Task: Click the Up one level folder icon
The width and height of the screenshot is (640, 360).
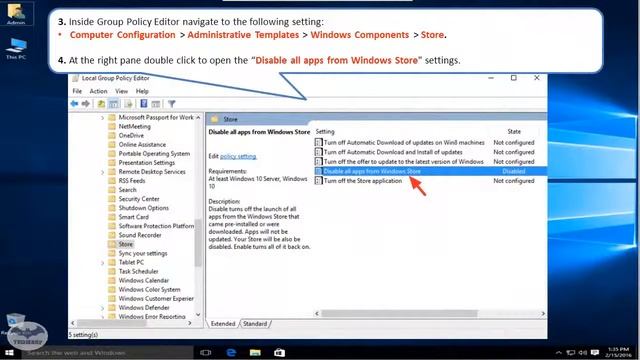Action: (101, 104)
